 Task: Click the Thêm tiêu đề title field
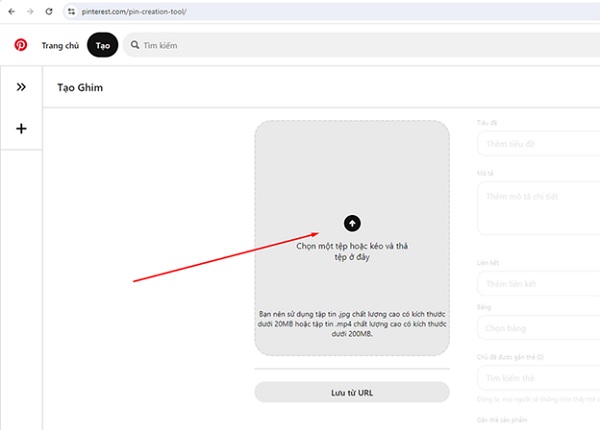point(540,144)
